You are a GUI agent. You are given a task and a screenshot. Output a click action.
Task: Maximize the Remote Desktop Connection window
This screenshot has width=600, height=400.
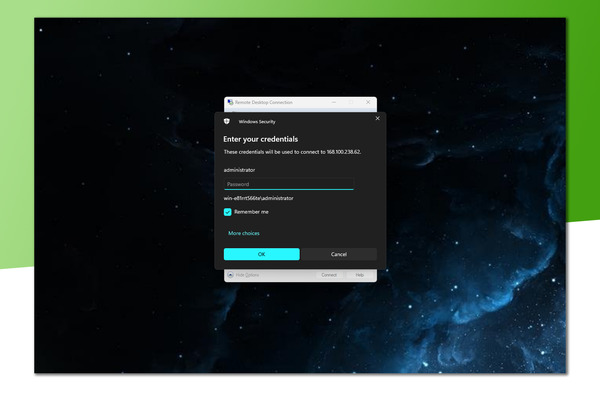point(351,102)
